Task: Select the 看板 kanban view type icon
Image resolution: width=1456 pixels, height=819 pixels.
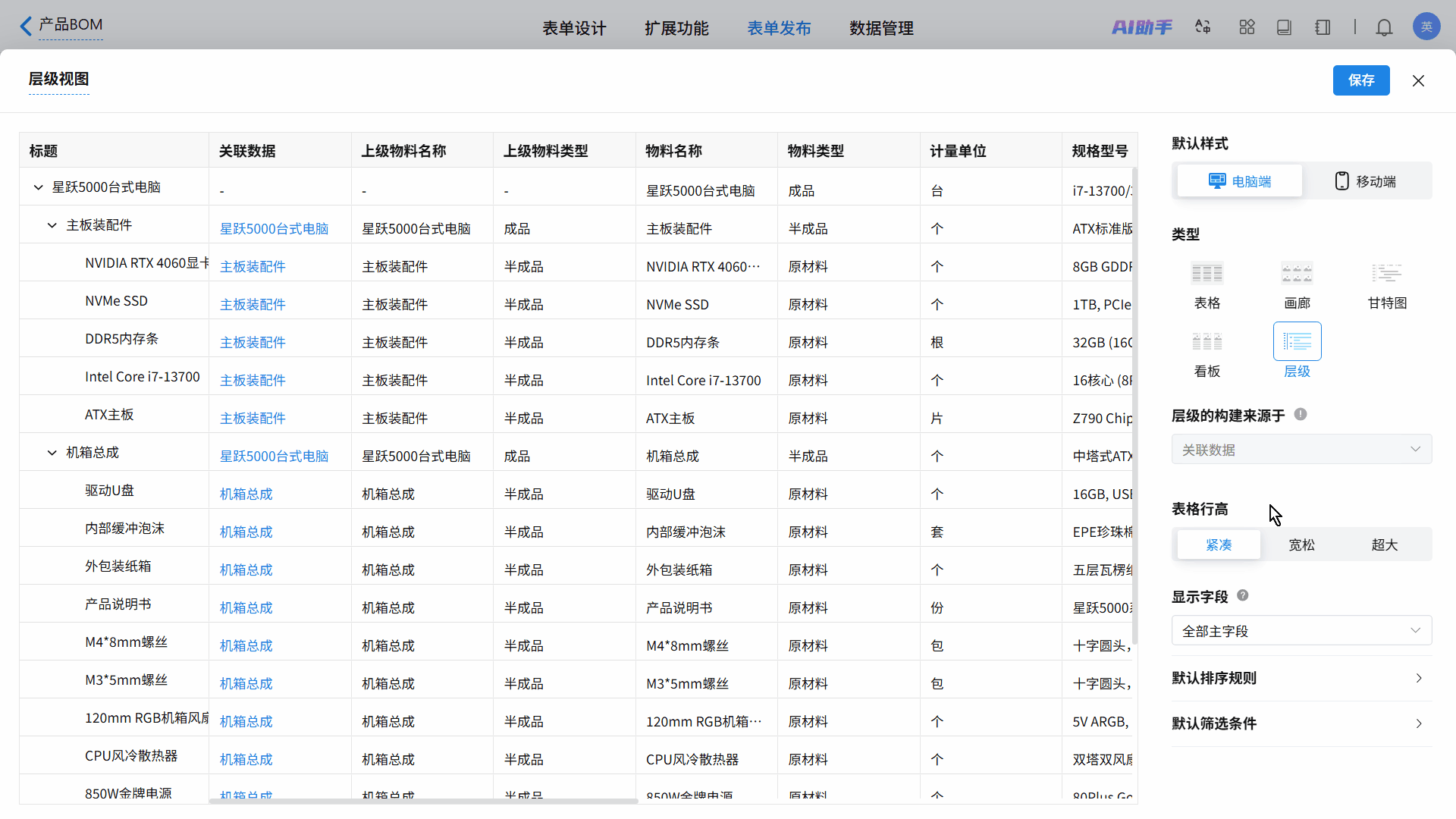Action: click(x=1207, y=342)
